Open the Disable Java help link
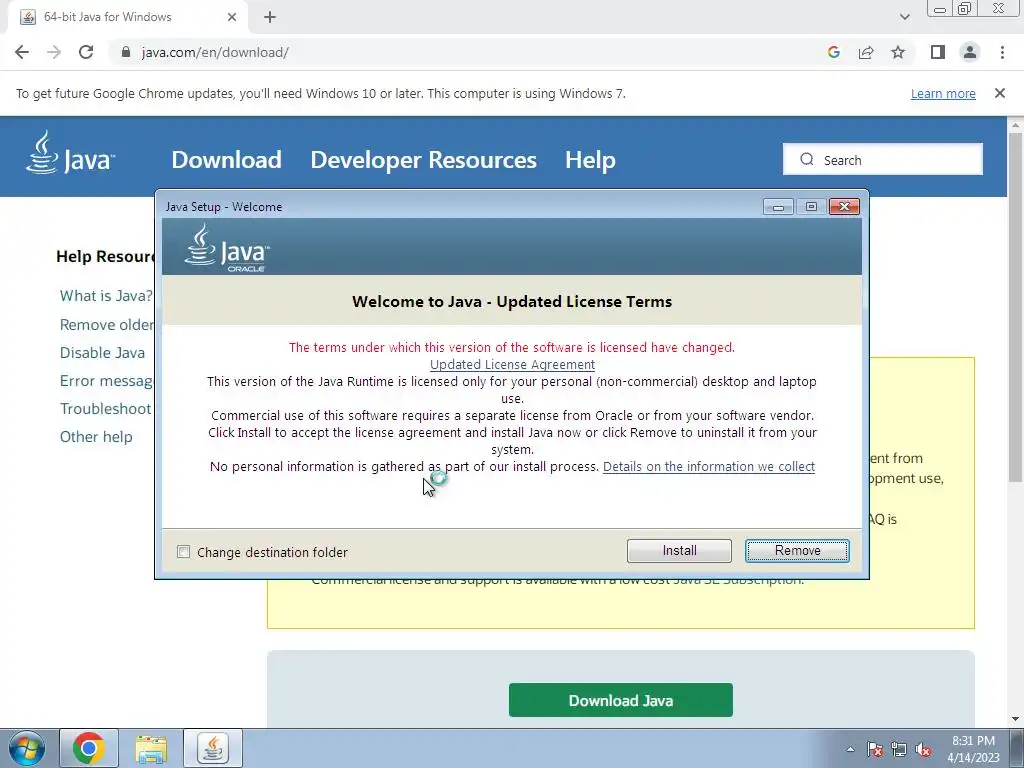This screenshot has width=1024, height=768. coord(103,353)
